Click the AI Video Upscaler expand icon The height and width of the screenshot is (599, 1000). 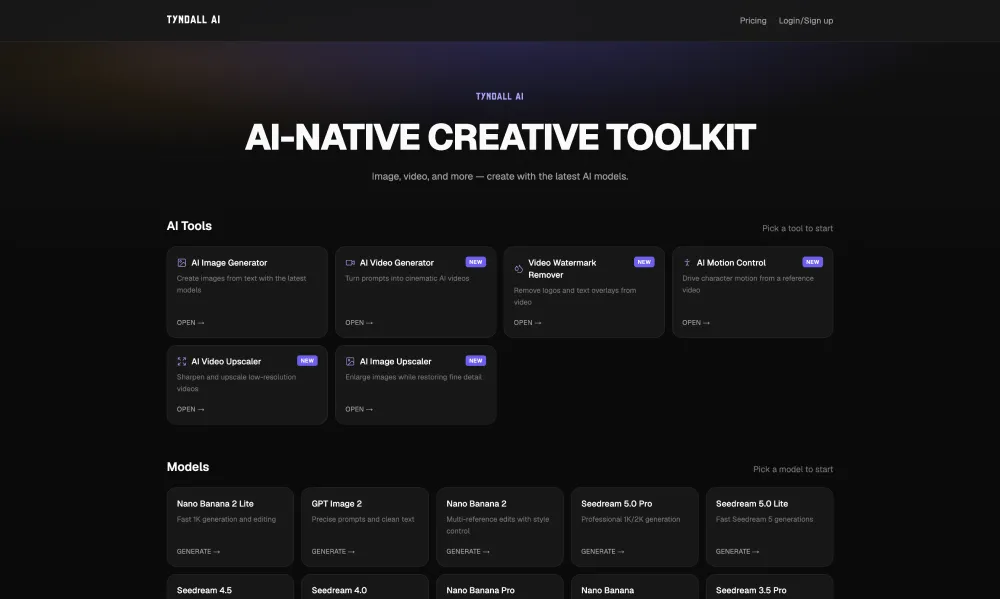pos(181,362)
